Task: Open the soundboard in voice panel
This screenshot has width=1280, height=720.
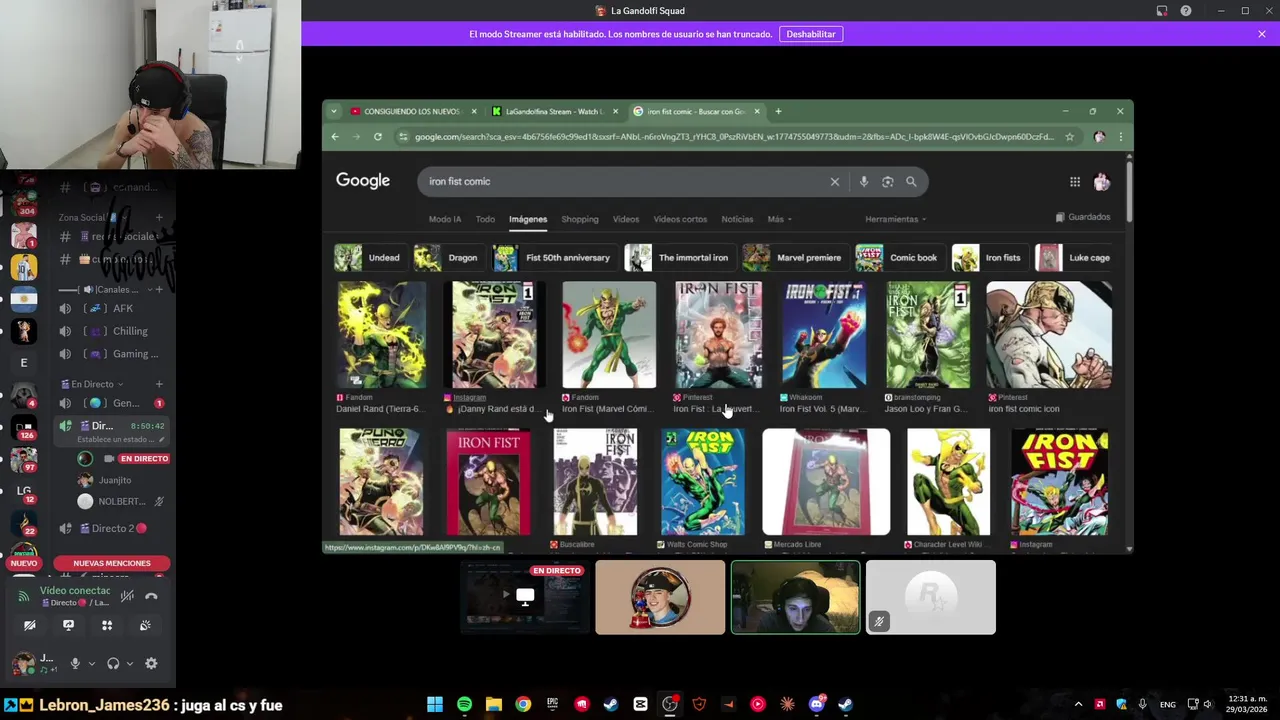Action: point(145,625)
